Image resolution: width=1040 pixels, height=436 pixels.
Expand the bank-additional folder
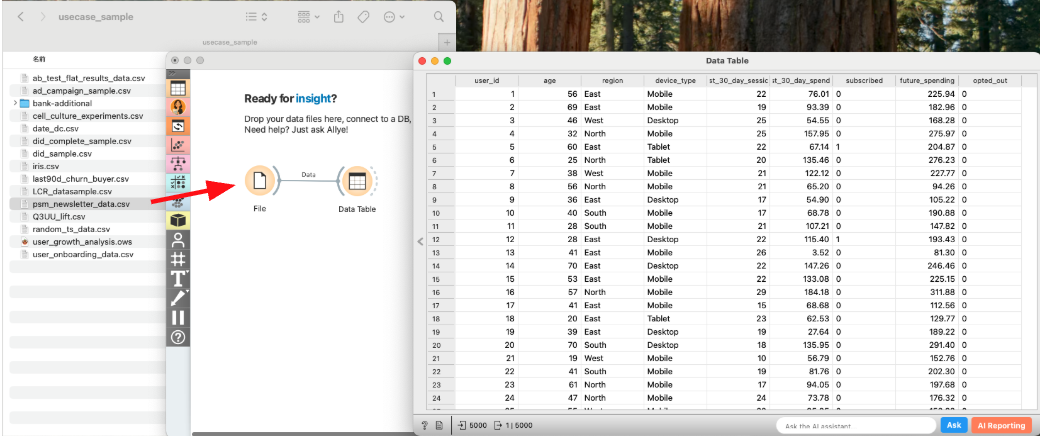pyautogui.click(x=15, y=104)
